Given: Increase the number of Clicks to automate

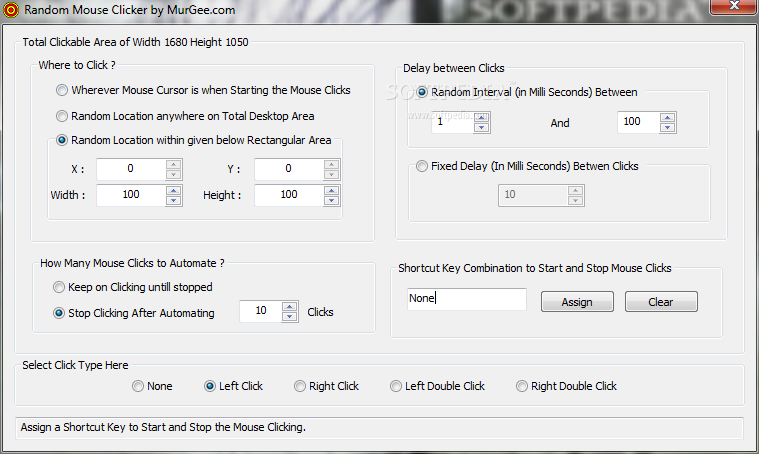Looking at the screenshot, I should [289, 307].
